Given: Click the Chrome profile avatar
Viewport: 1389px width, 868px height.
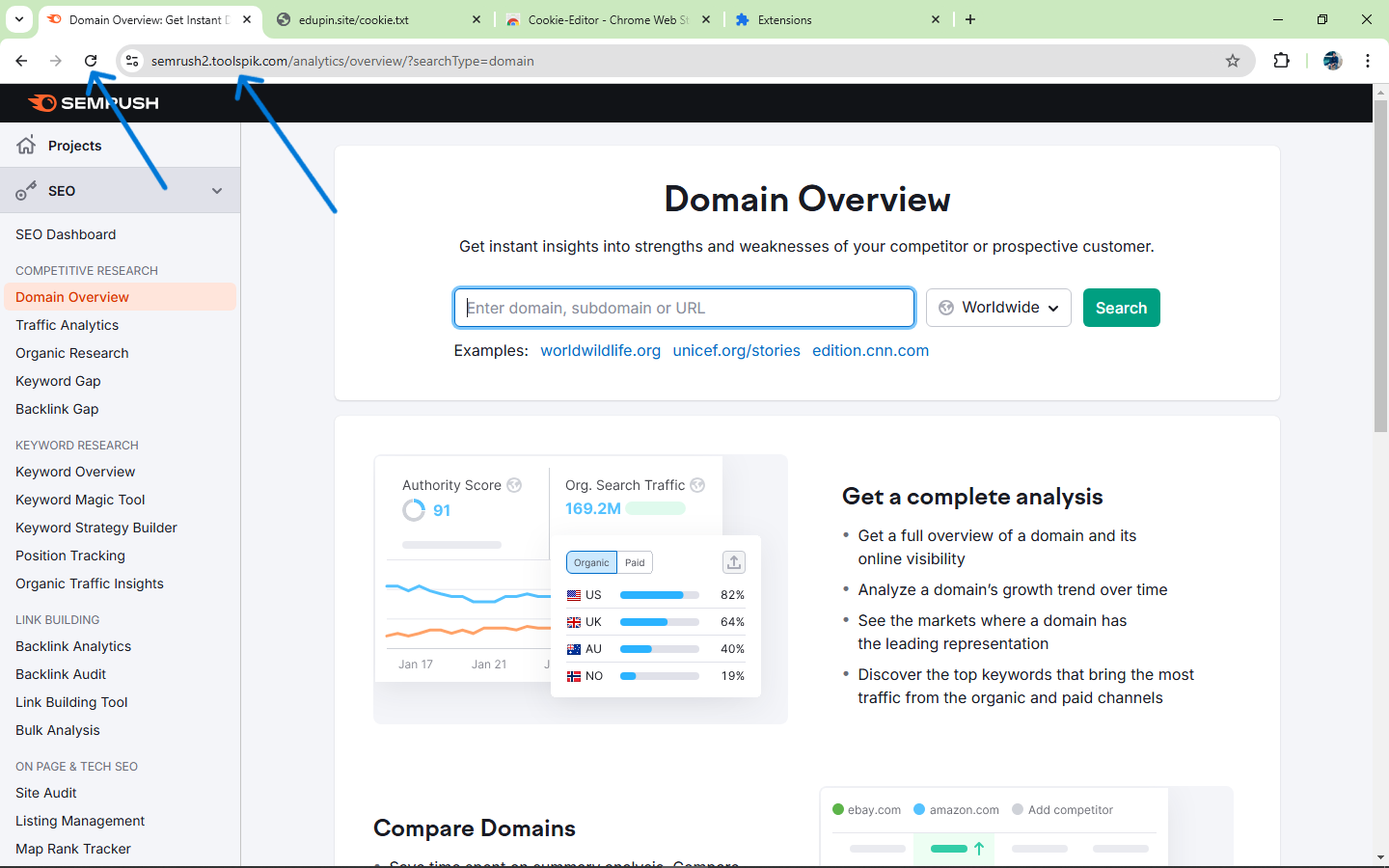Looking at the screenshot, I should click(1332, 61).
